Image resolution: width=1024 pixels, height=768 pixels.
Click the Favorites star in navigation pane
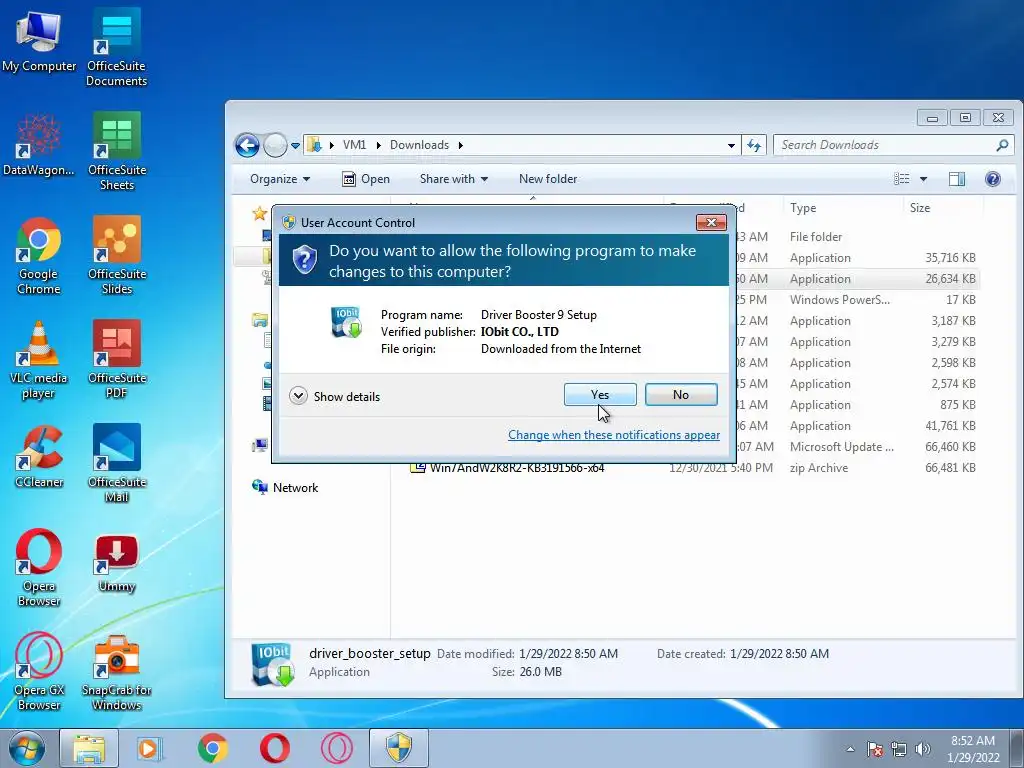coord(260,213)
